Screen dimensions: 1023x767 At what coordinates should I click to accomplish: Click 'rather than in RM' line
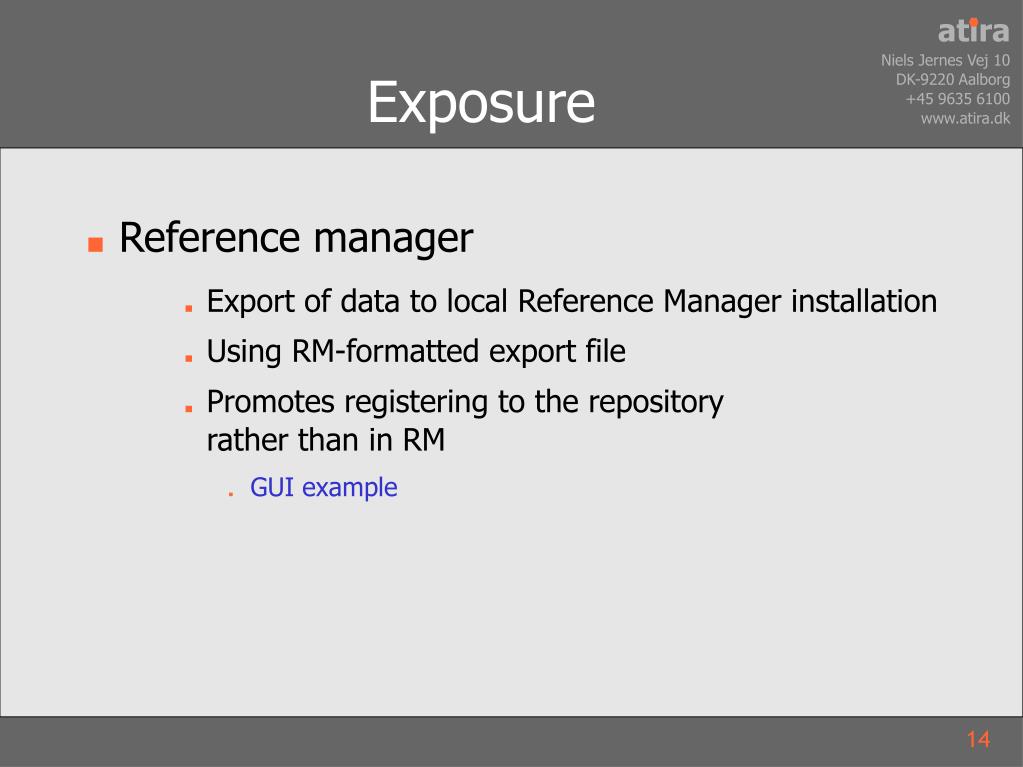[326, 440]
